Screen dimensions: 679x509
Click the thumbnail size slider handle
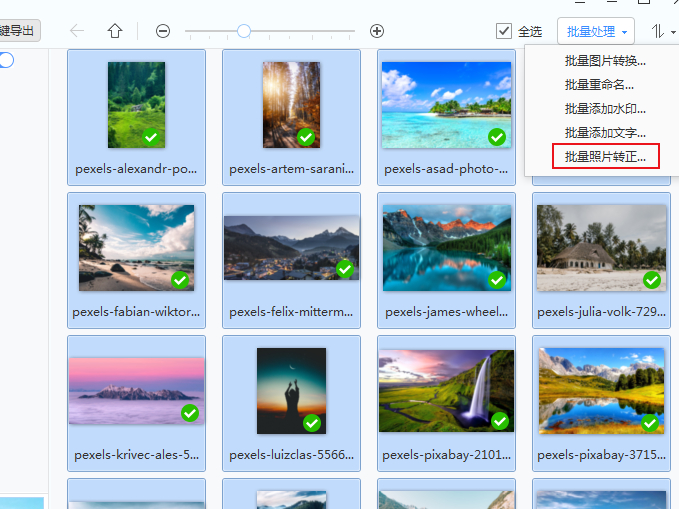(244, 31)
